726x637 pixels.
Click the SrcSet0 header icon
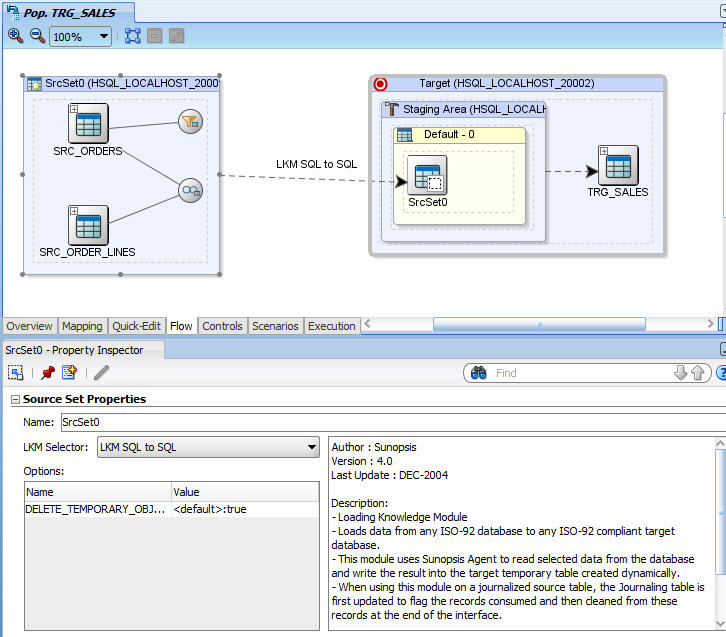34,84
